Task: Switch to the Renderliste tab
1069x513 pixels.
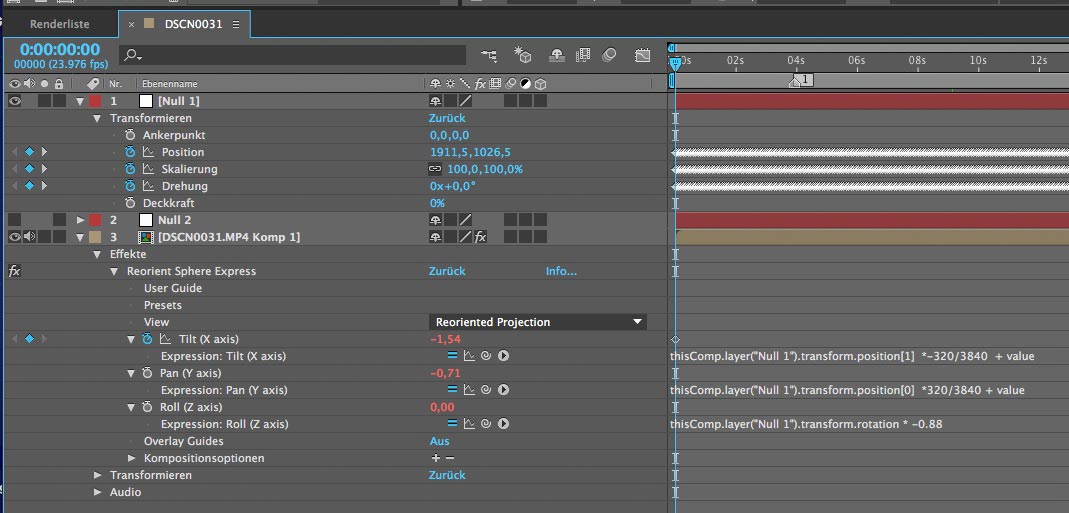Action: click(x=59, y=24)
